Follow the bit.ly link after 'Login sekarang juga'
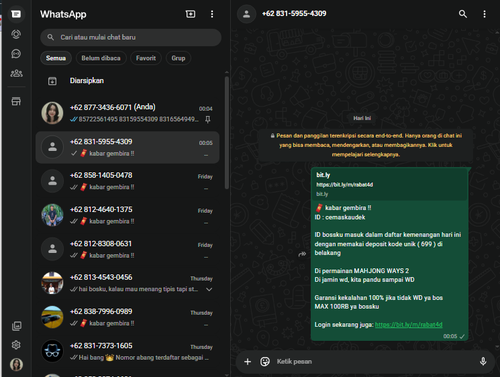500x377 pixels. [409, 325]
